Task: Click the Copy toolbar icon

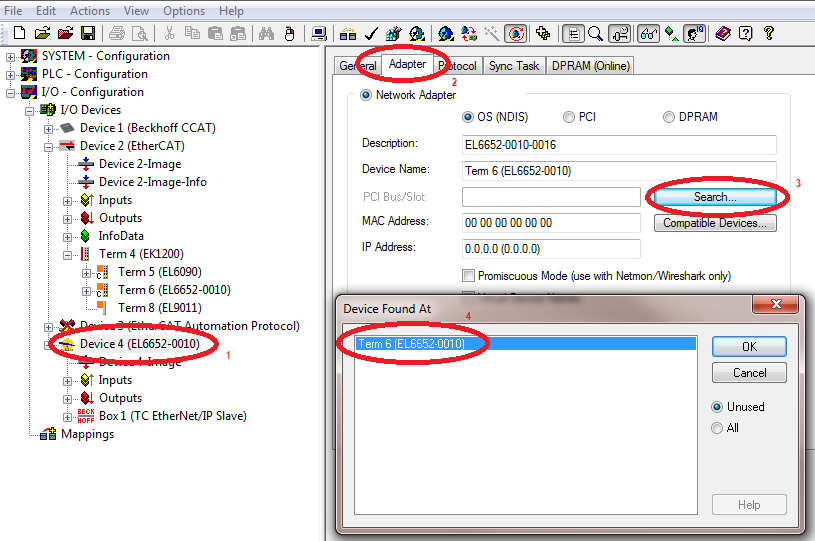Action: (x=192, y=33)
